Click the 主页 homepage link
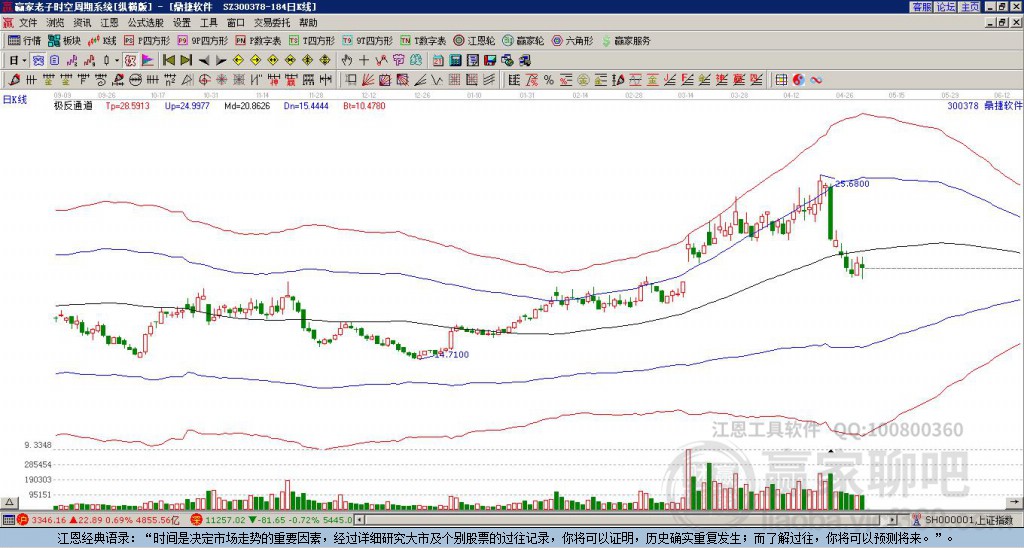This screenshot has height=548, width=1024. (x=969, y=7)
